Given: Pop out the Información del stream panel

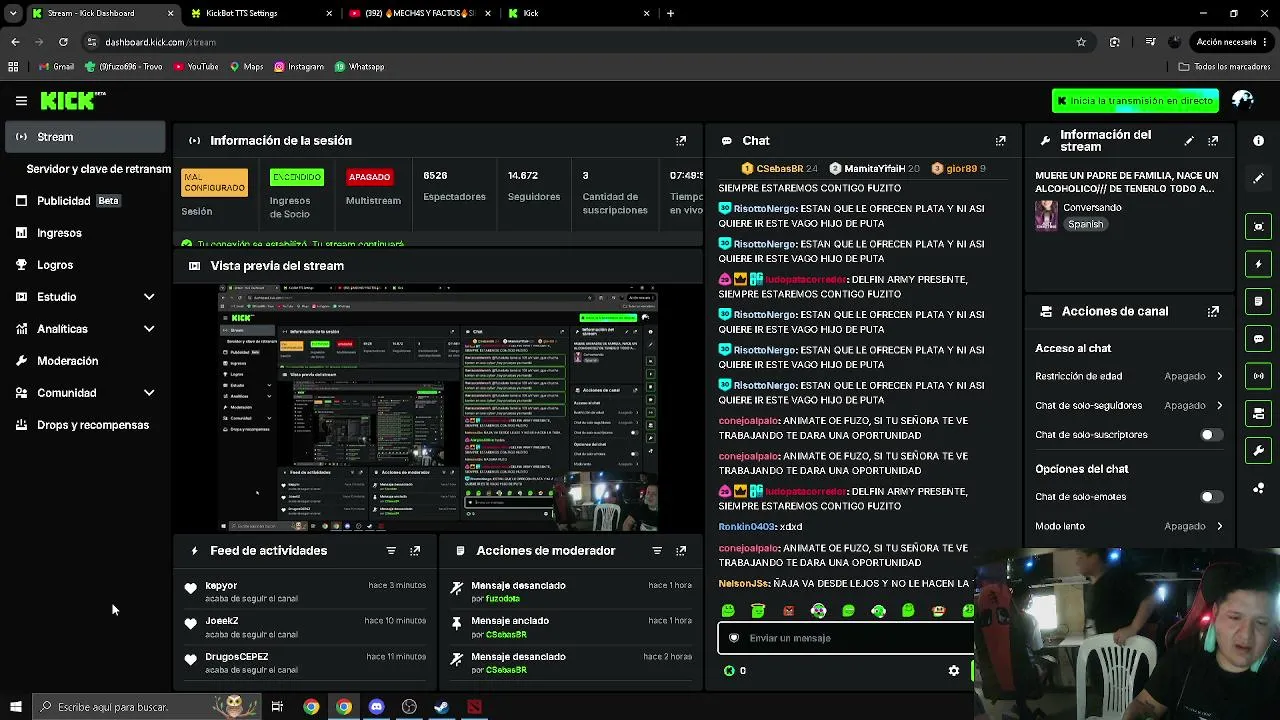Looking at the screenshot, I should click(x=1213, y=141).
